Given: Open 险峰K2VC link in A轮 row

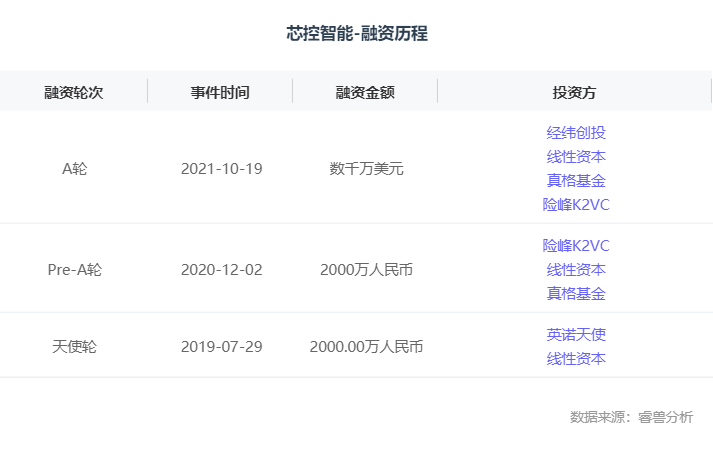Looking at the screenshot, I should tap(576, 205).
